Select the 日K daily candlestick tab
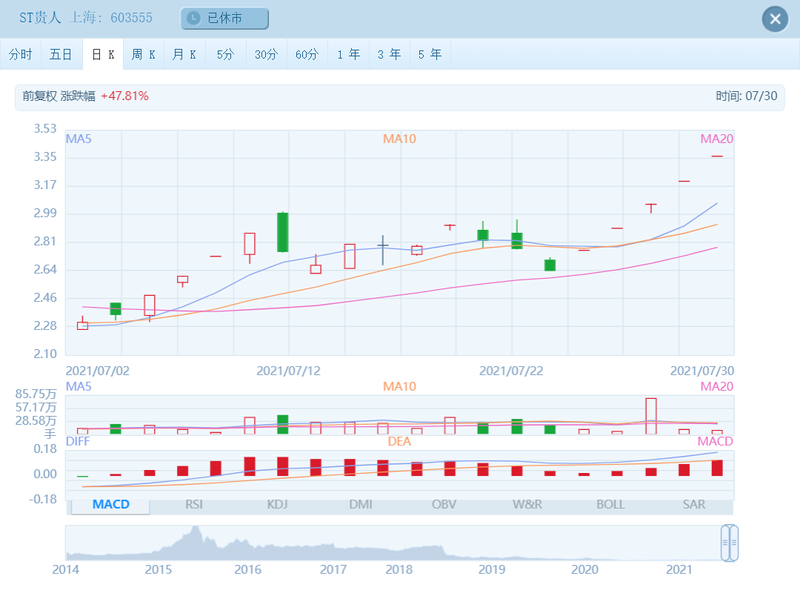The height and width of the screenshot is (599, 800). pos(103,54)
